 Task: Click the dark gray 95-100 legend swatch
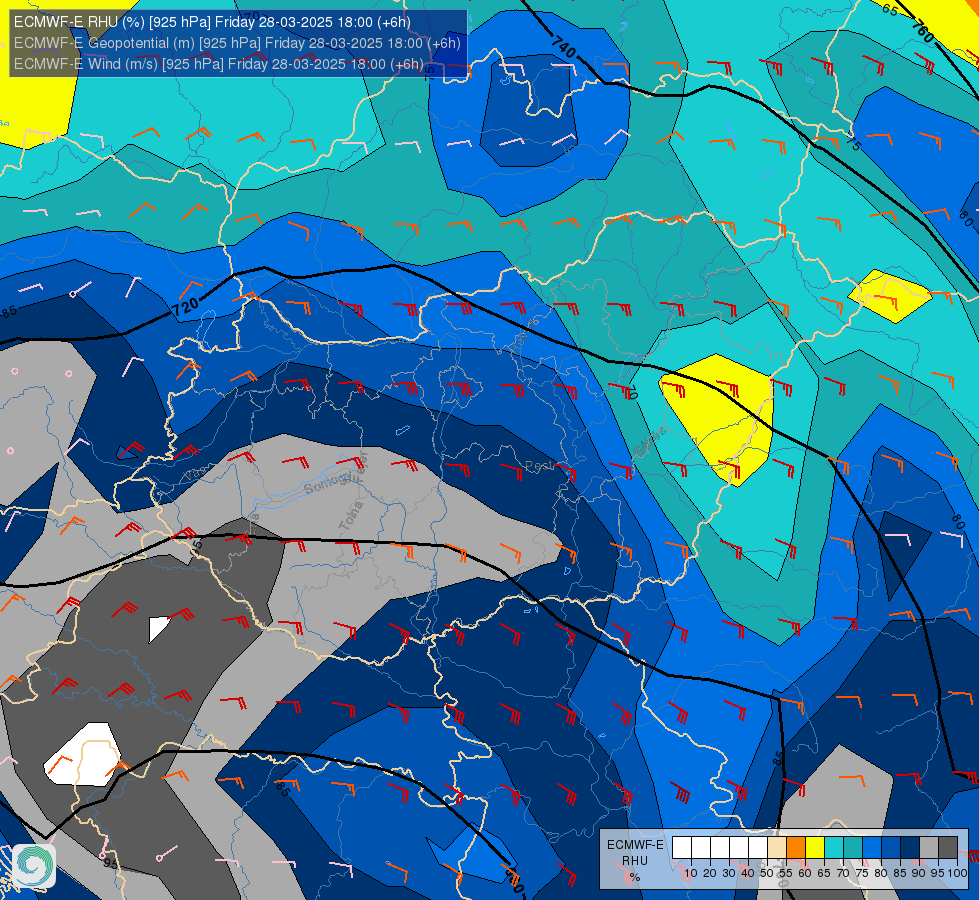pyautogui.click(x=948, y=848)
